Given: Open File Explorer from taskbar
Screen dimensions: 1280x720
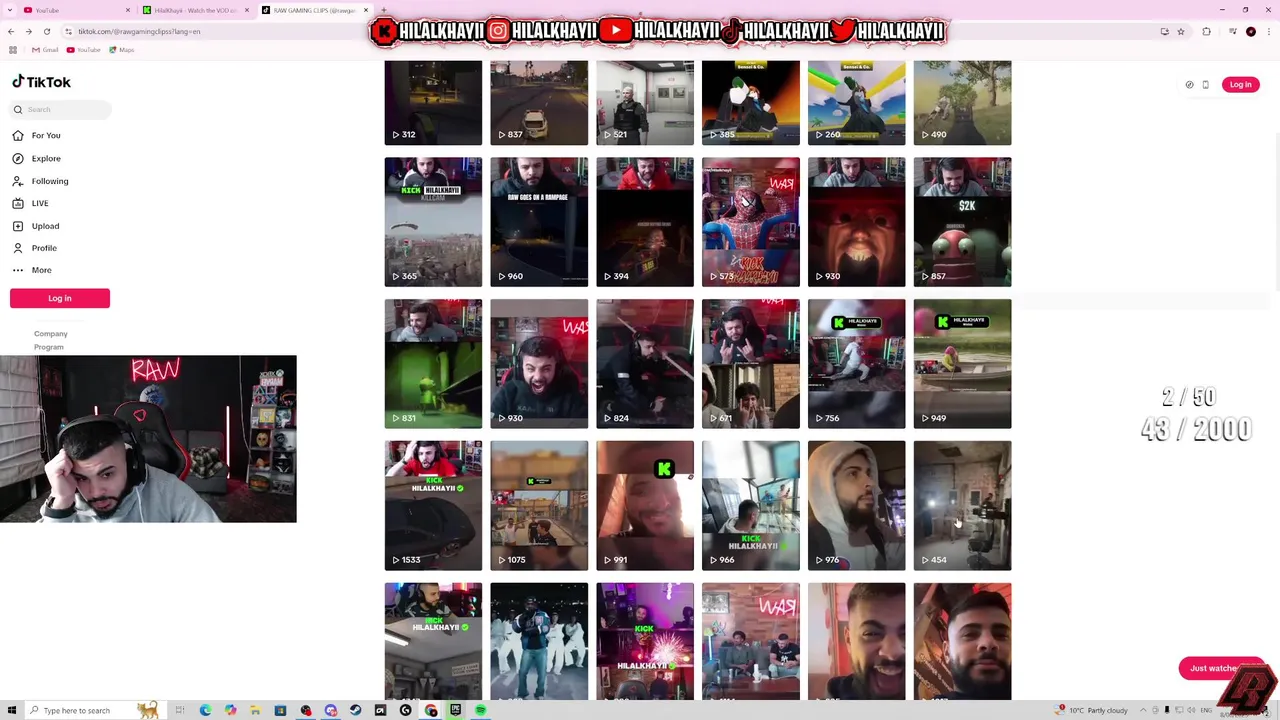Looking at the screenshot, I should pyautogui.click(x=255, y=710).
